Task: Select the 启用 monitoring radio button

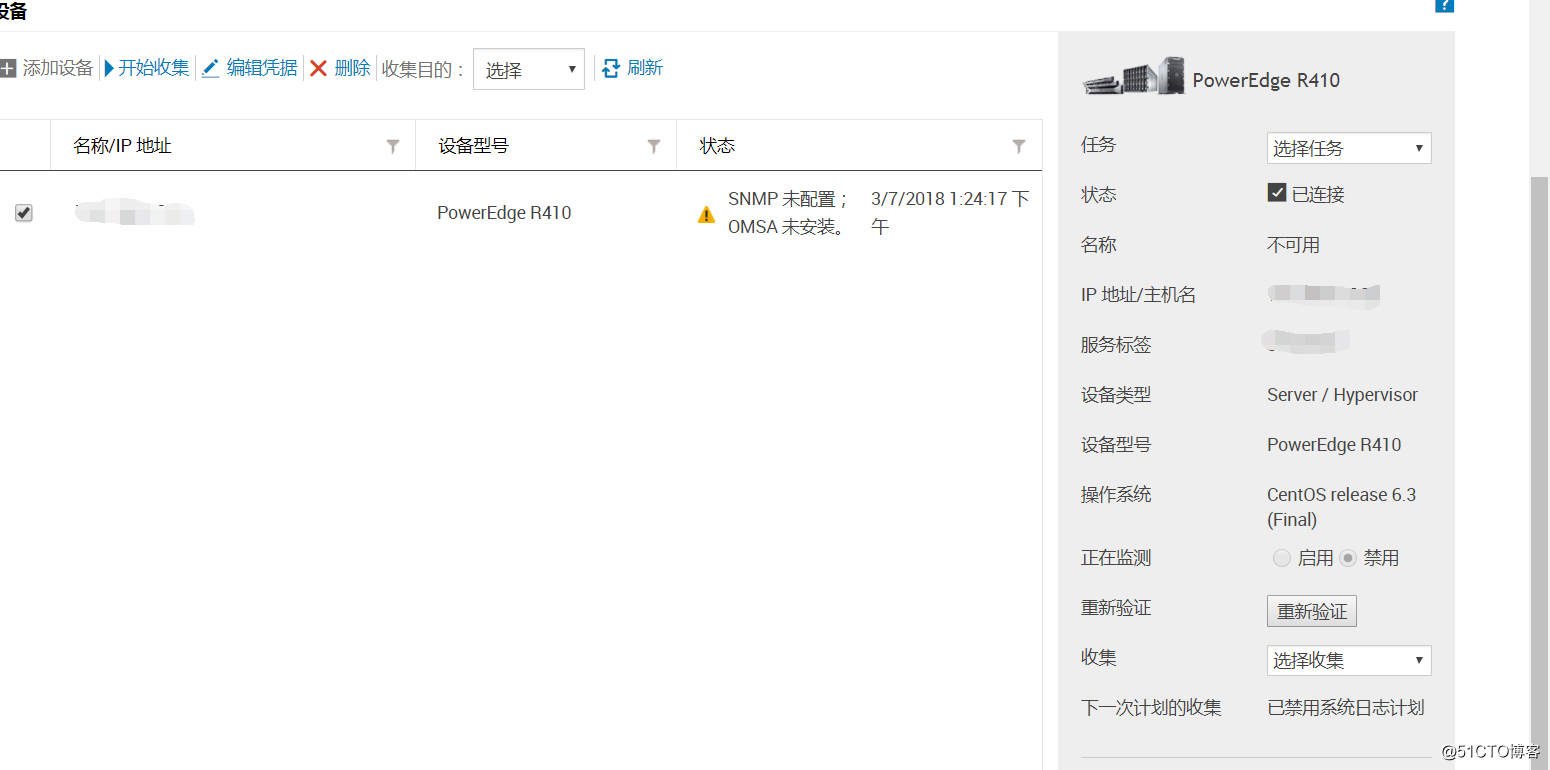Action: click(1282, 558)
